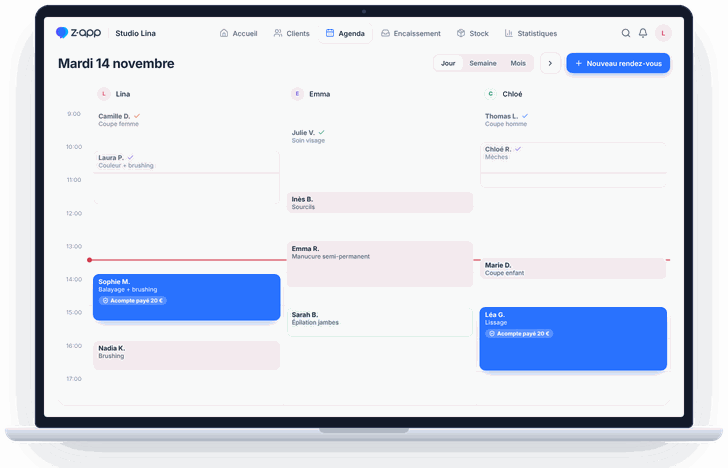Open Emma R. Manucure semi-permanent appointment
This screenshot has height=468, width=728.
point(380,264)
